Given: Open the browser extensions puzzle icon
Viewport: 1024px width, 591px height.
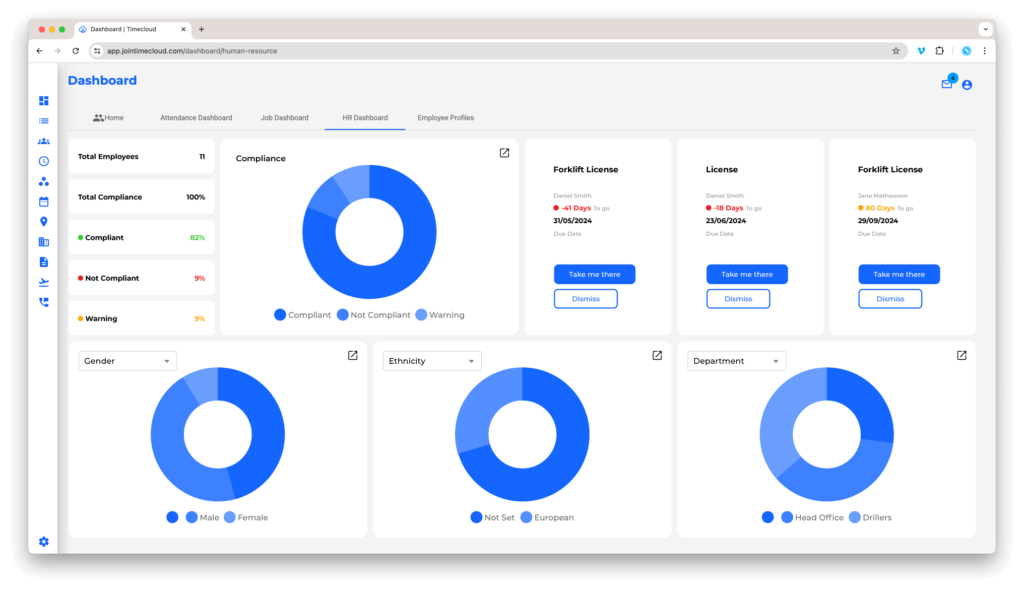Looking at the screenshot, I should (940, 51).
